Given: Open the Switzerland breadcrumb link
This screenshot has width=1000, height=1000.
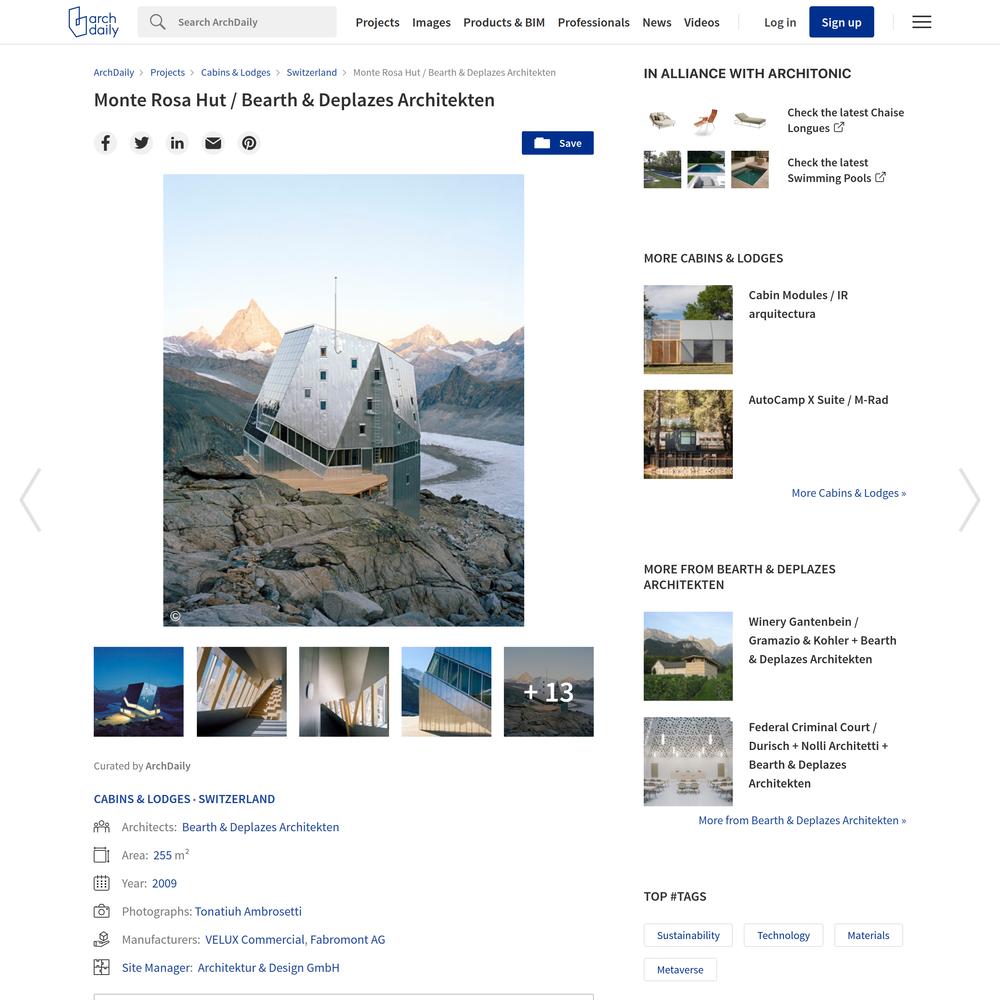Looking at the screenshot, I should (311, 73).
